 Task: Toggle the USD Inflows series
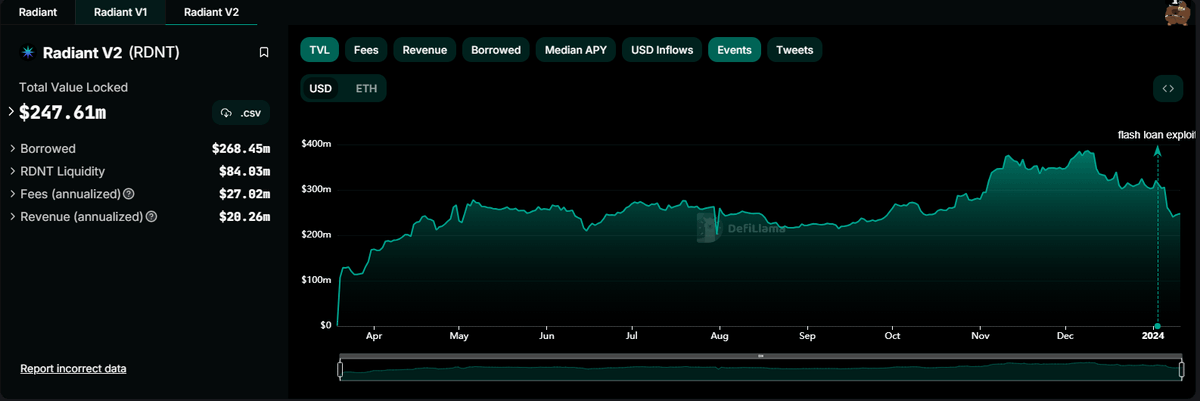[662, 49]
